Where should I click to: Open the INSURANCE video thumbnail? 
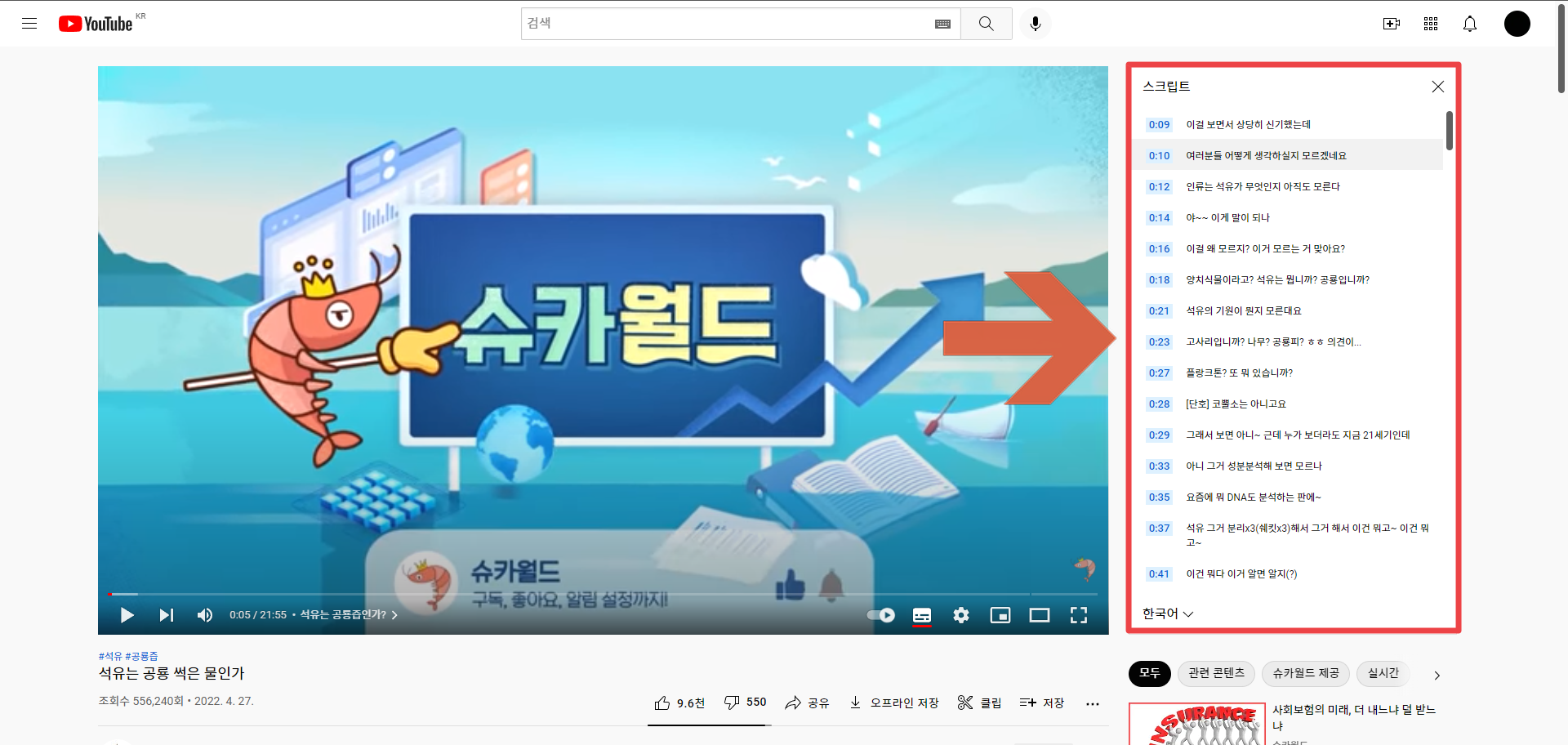pyautogui.click(x=1197, y=725)
